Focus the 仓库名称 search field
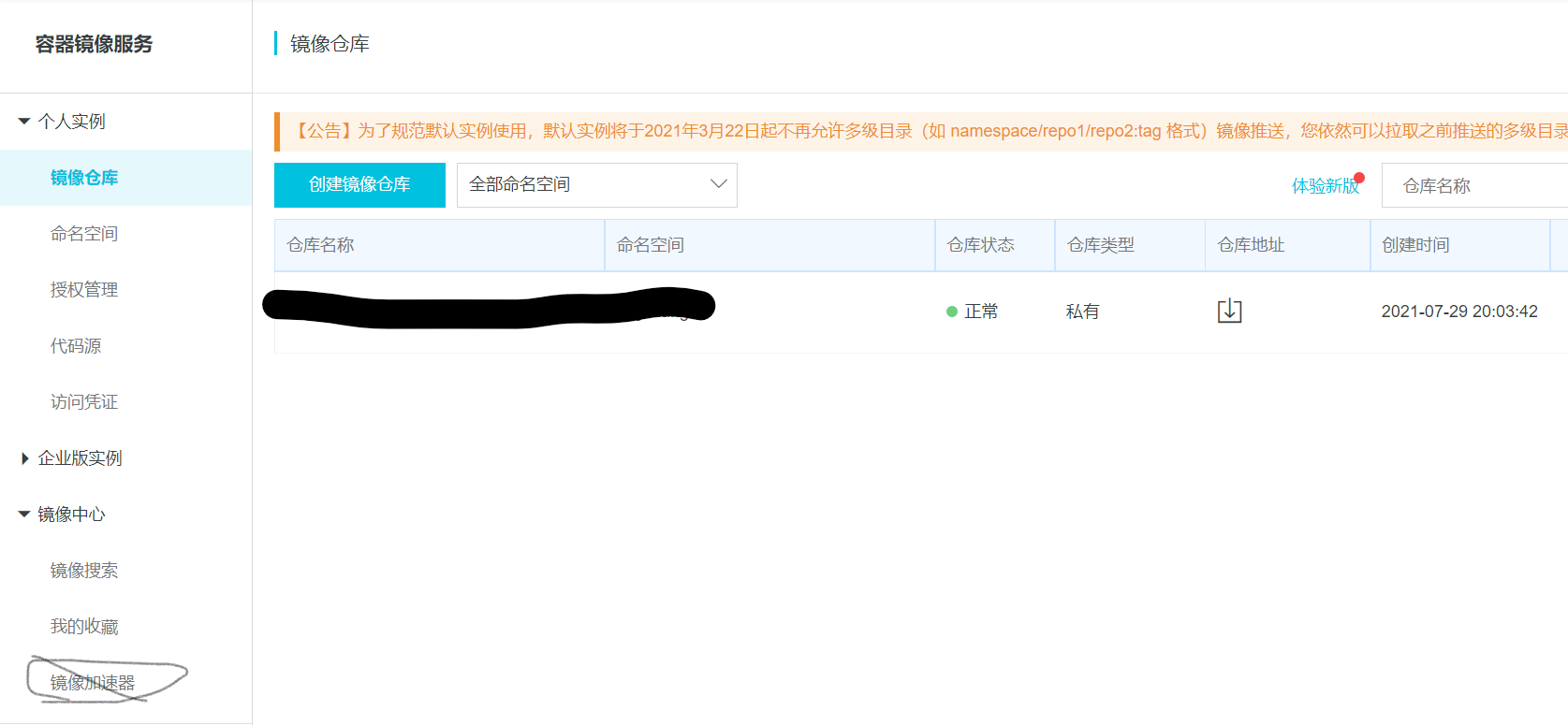The width and height of the screenshot is (1568, 725). click(x=1474, y=186)
